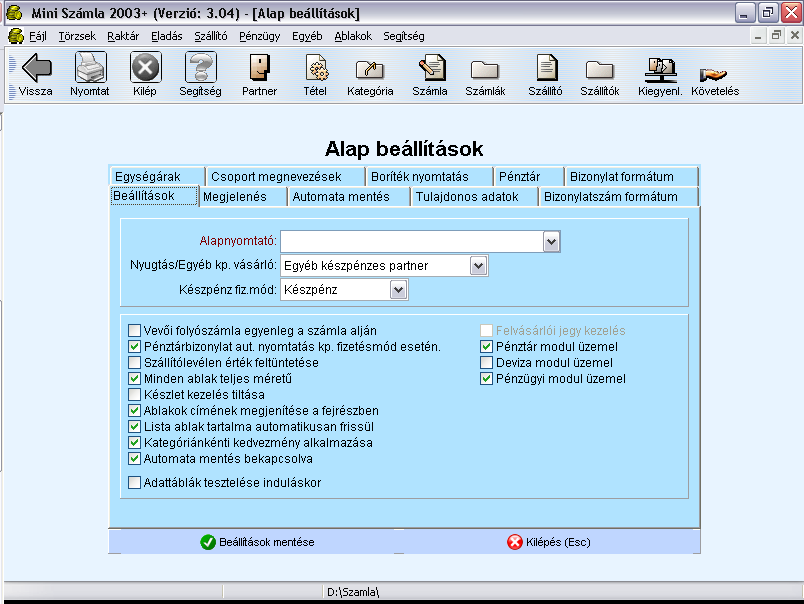Open the Kiegyenl. settlement icon
This screenshot has height=604, width=804.
[660, 70]
